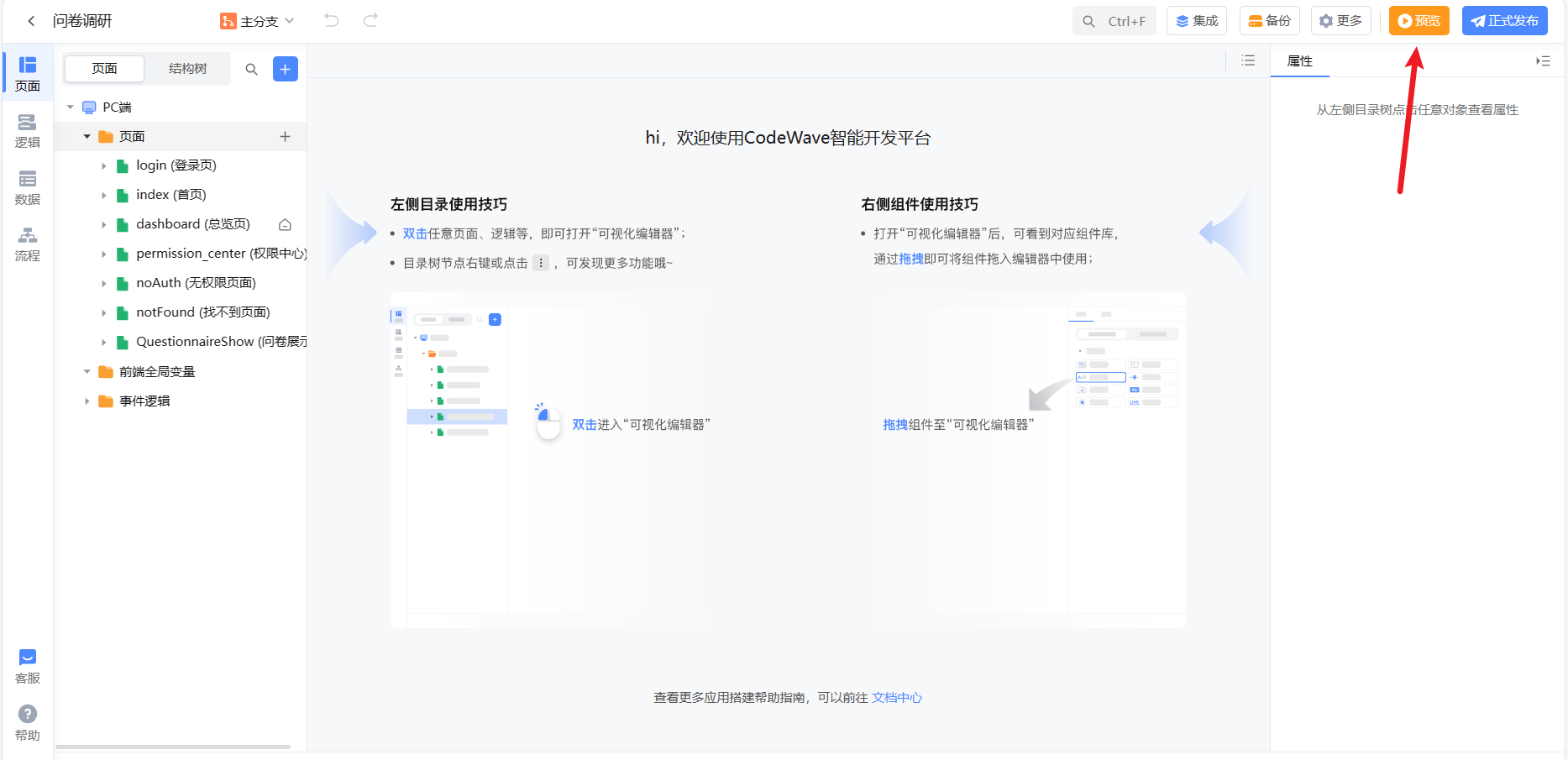Open the 更多 settings menu
Image resolution: width=1568 pixels, height=760 pixels.
(x=1341, y=21)
